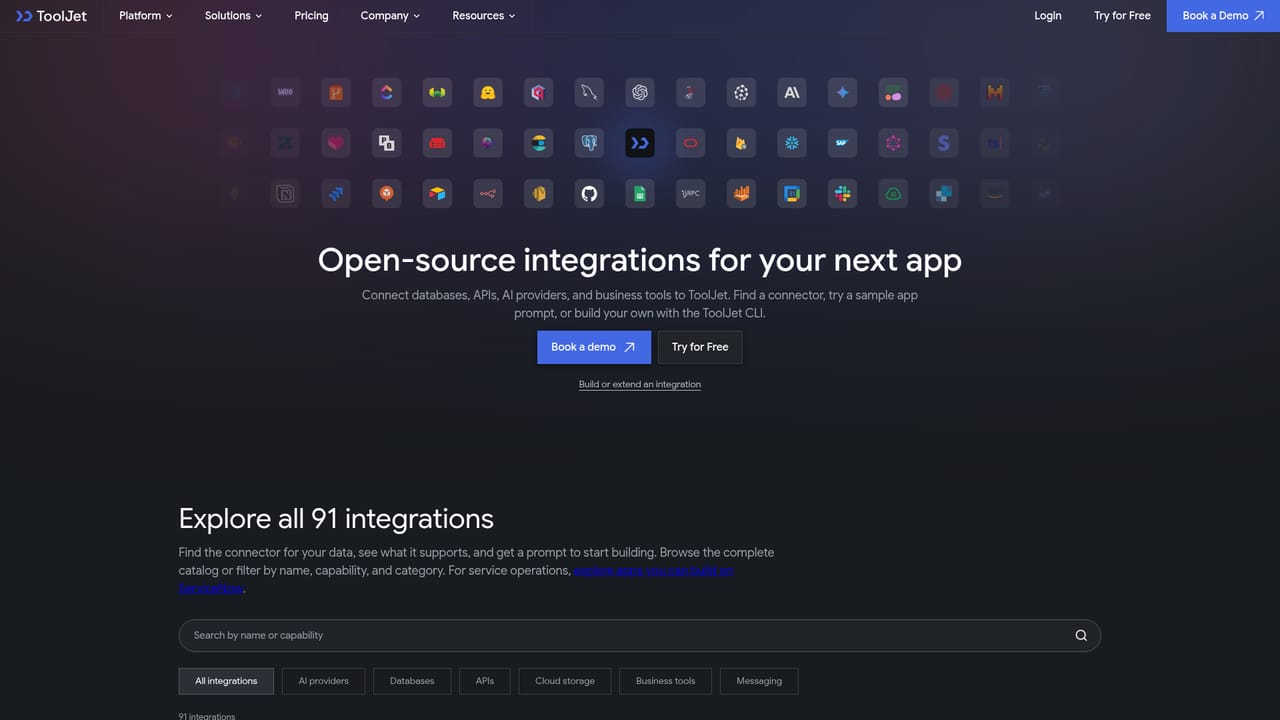Click the Anthropic logo icon
This screenshot has height=720, width=1280.
(x=792, y=93)
